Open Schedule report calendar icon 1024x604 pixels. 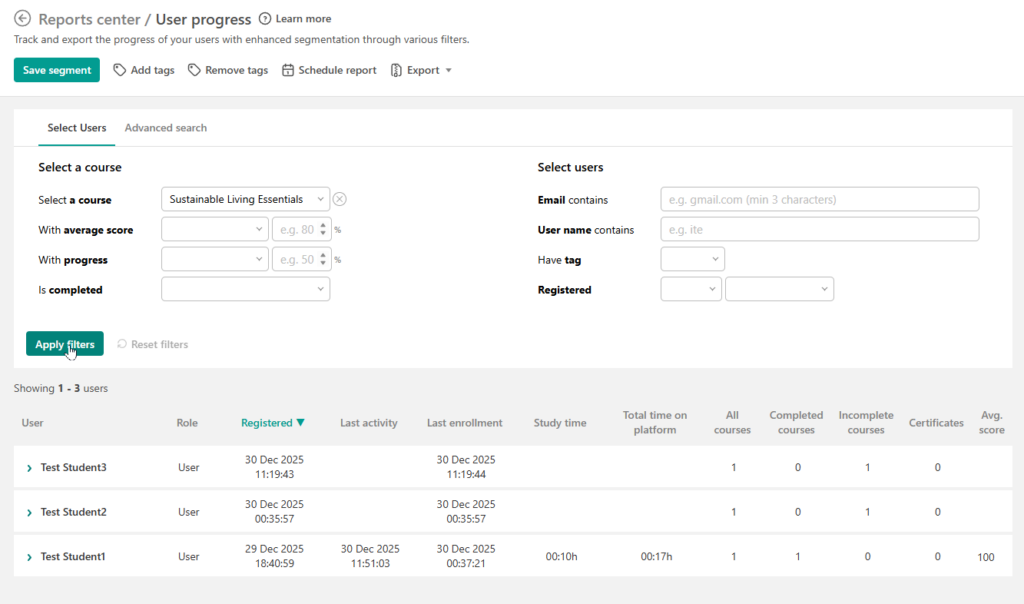point(288,70)
